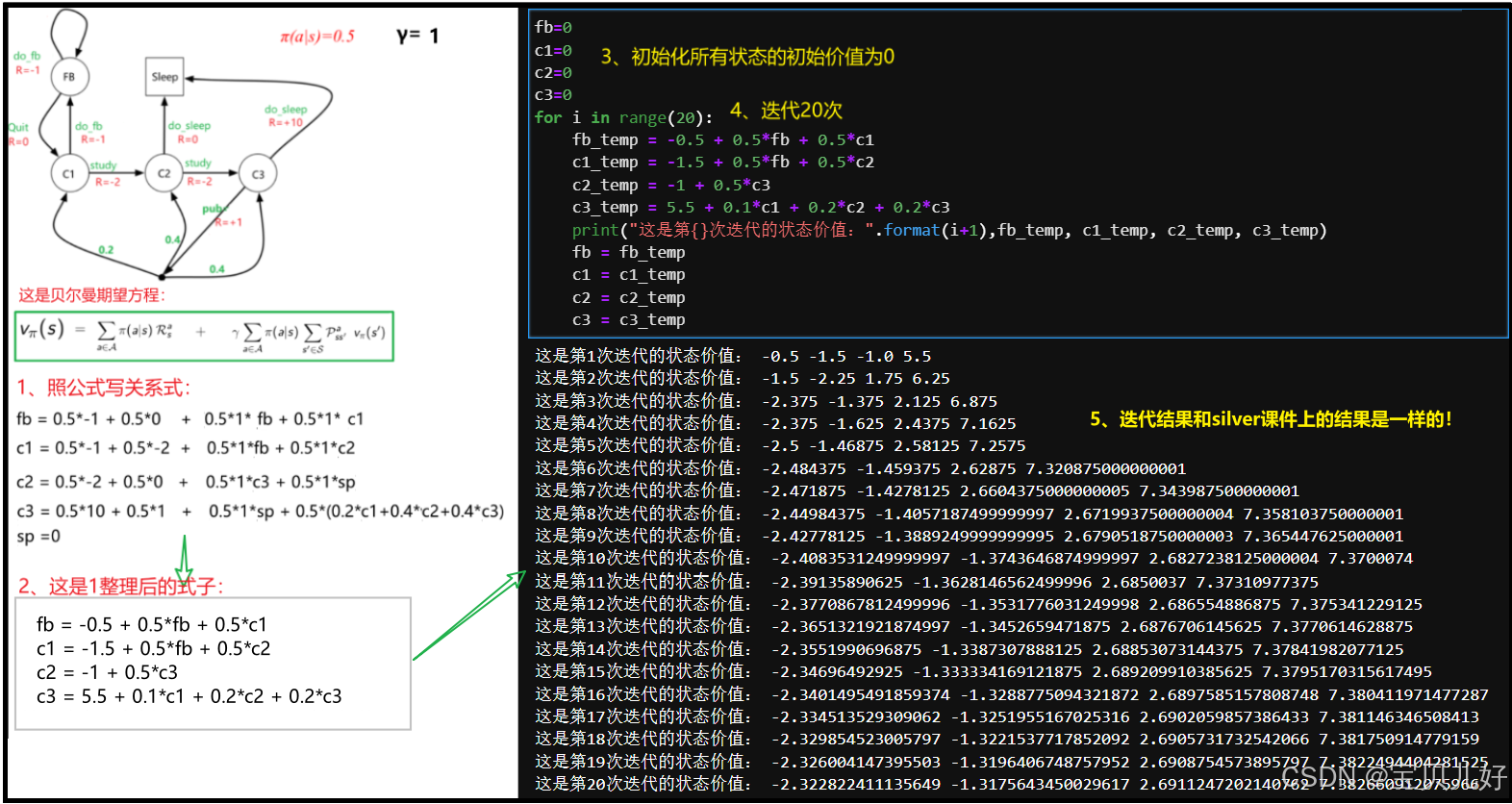This screenshot has width=1512, height=804.
Task: Select boxed equation 'c2 = -1 + 0.5*c3'
Action: point(107,672)
